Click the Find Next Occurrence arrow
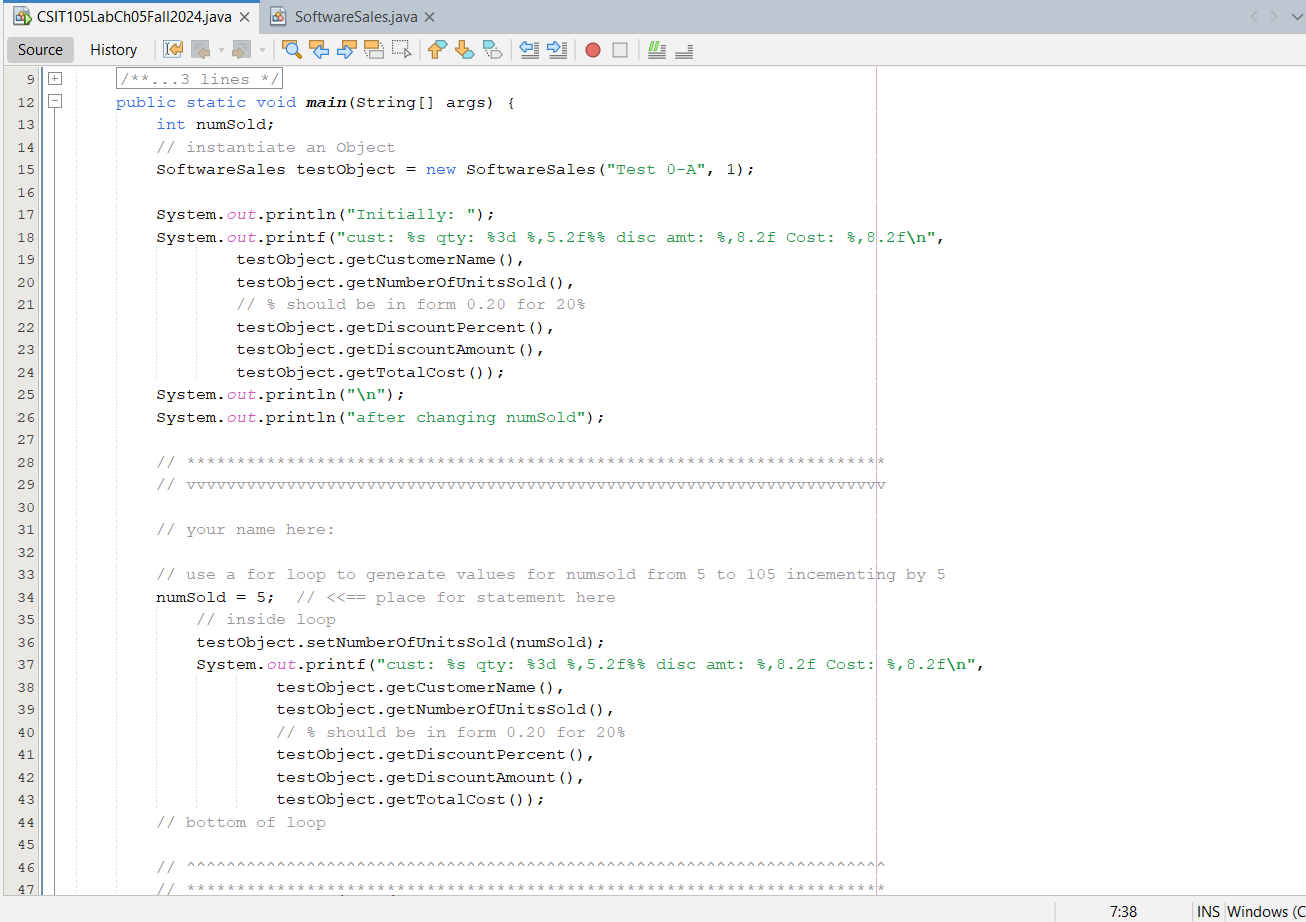The height and width of the screenshot is (922, 1306). click(346, 50)
